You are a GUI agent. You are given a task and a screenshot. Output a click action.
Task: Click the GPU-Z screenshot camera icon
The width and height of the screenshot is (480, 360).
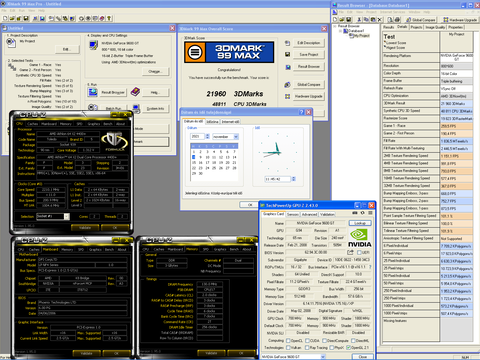(x=355, y=213)
